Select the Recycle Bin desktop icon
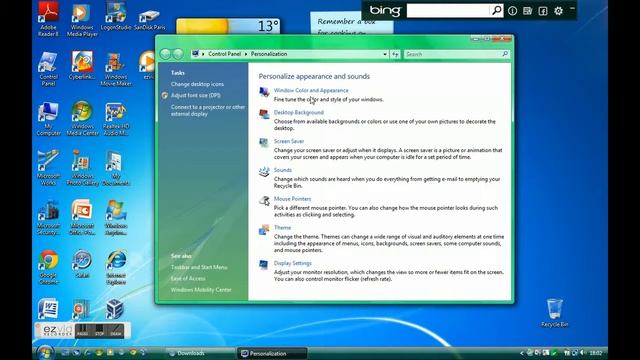 click(x=554, y=313)
